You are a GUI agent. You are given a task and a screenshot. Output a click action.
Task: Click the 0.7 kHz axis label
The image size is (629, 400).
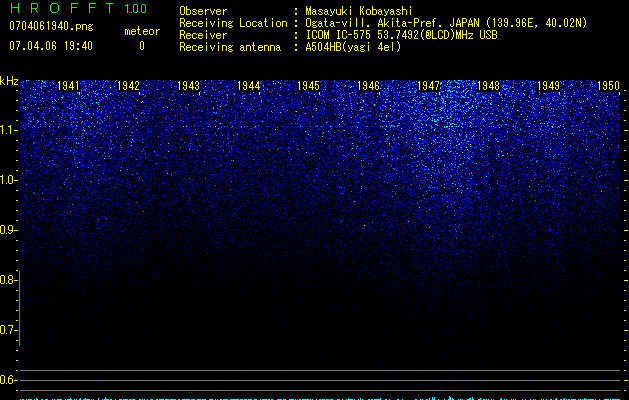click(8, 330)
